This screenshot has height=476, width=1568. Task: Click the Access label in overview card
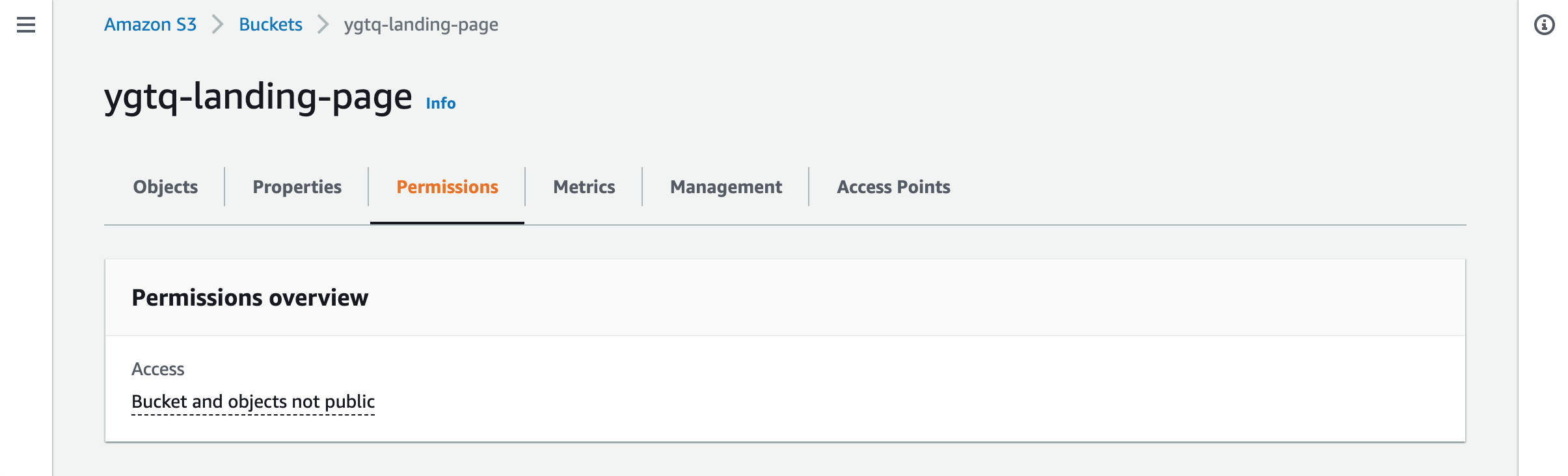tap(158, 369)
